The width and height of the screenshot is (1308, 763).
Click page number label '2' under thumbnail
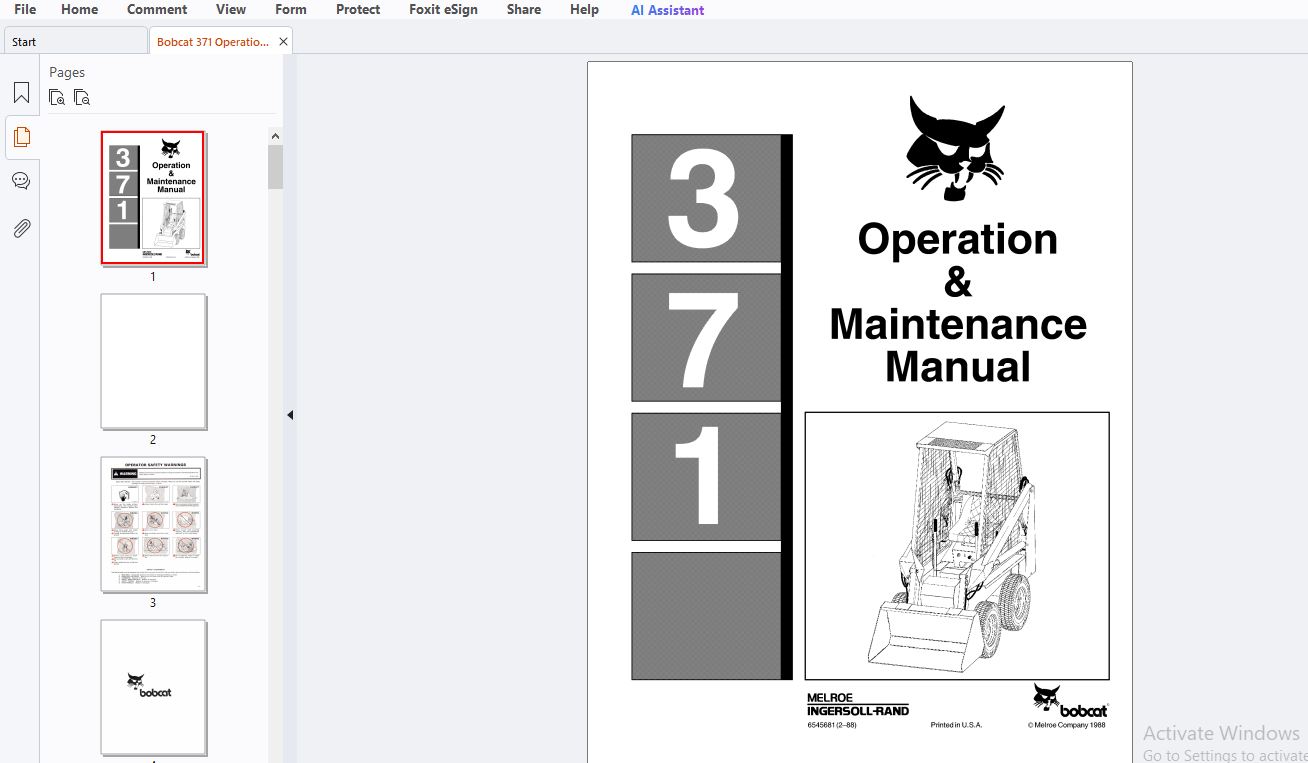(x=153, y=440)
